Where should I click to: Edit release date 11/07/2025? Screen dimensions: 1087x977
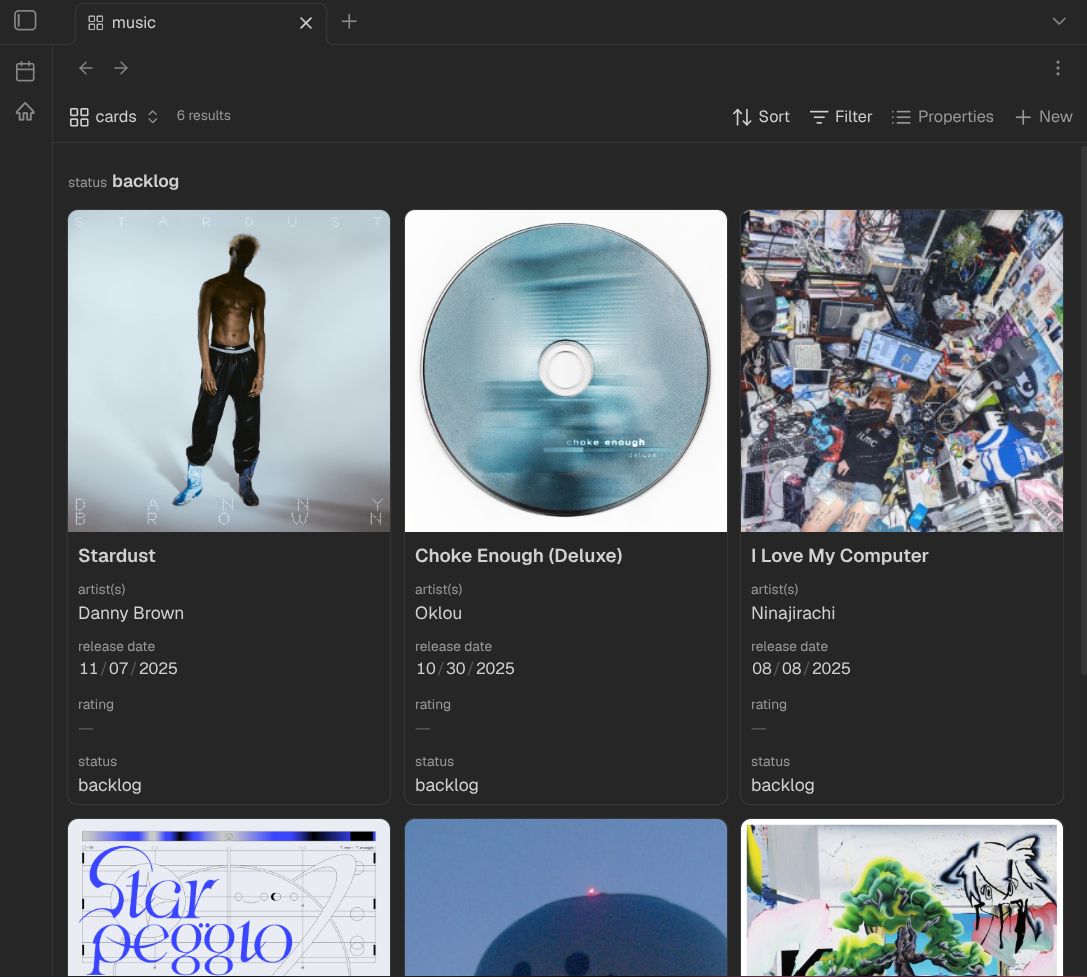(128, 668)
